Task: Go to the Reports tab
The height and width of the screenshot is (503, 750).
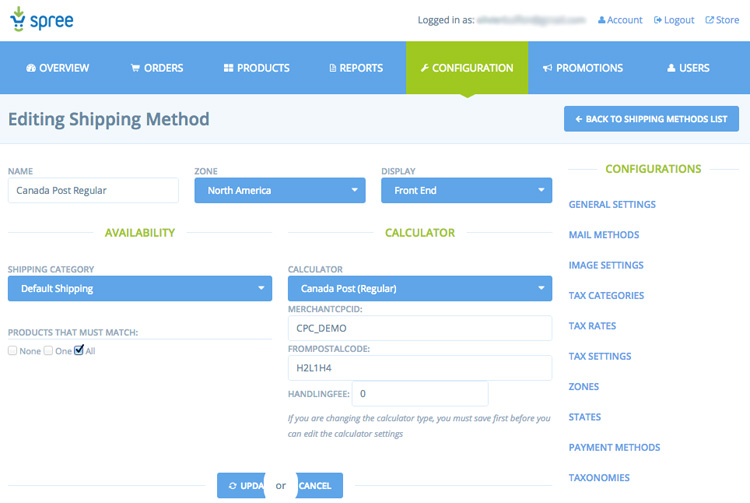Action: pos(356,68)
